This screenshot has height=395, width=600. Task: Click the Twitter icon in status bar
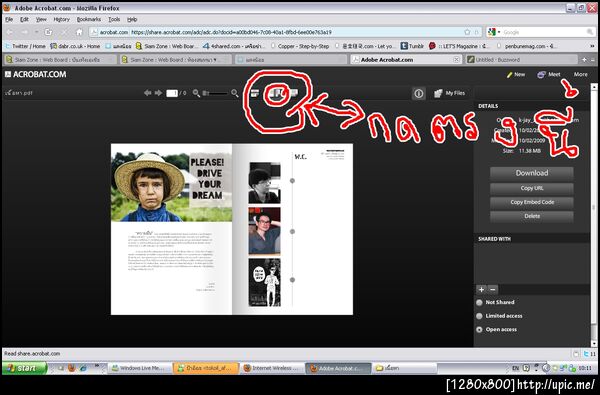(x=585, y=354)
